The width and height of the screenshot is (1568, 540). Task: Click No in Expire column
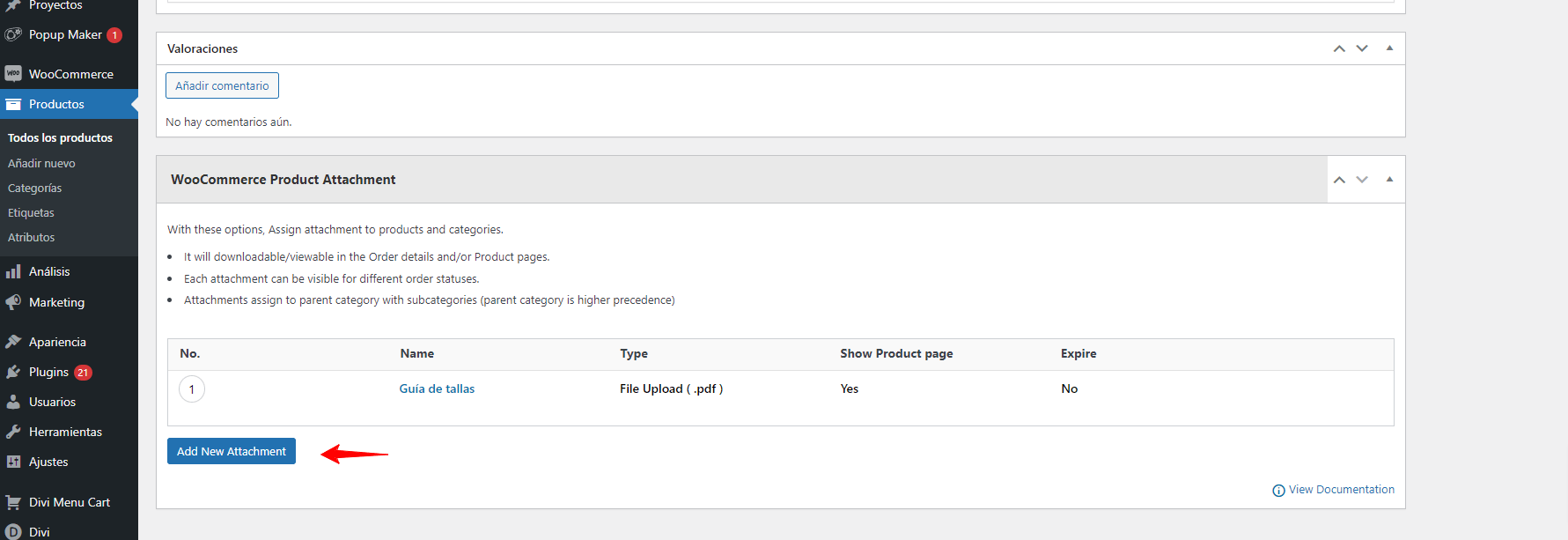coord(1070,388)
